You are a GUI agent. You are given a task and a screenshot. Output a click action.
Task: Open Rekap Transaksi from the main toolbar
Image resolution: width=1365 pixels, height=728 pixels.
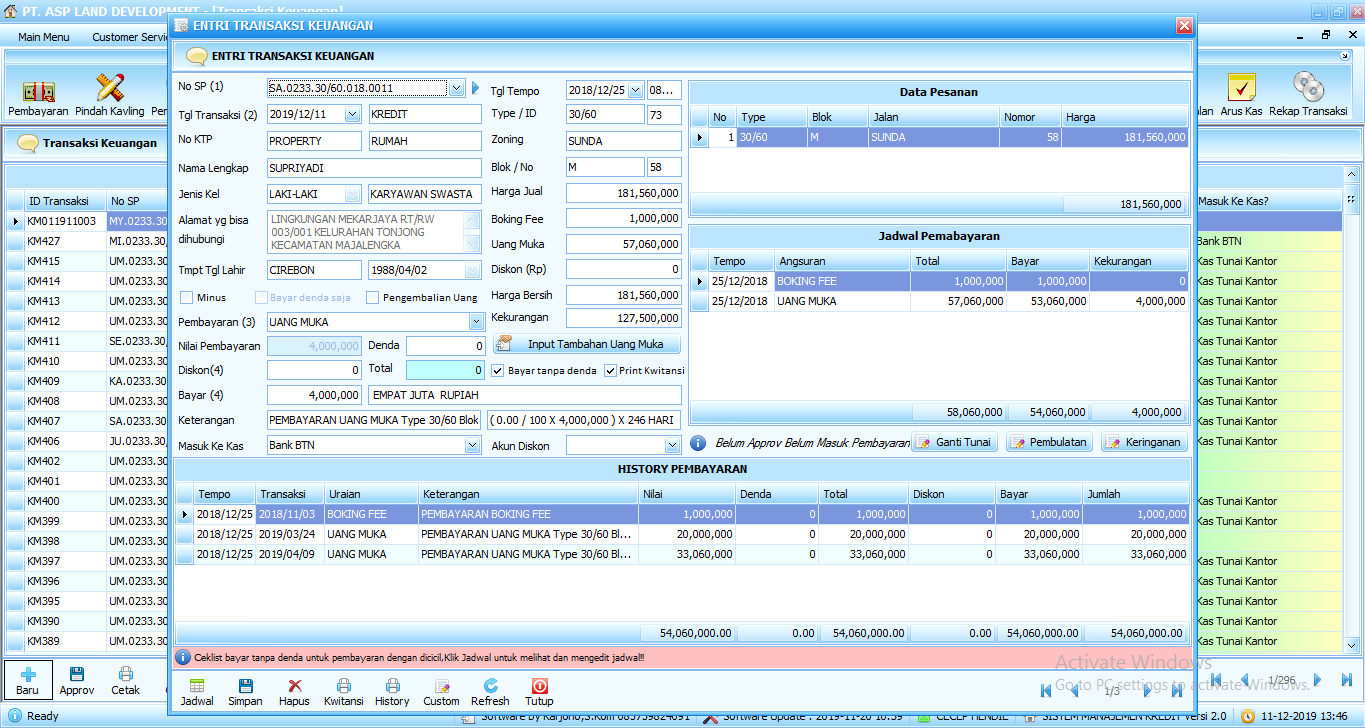(x=1308, y=89)
